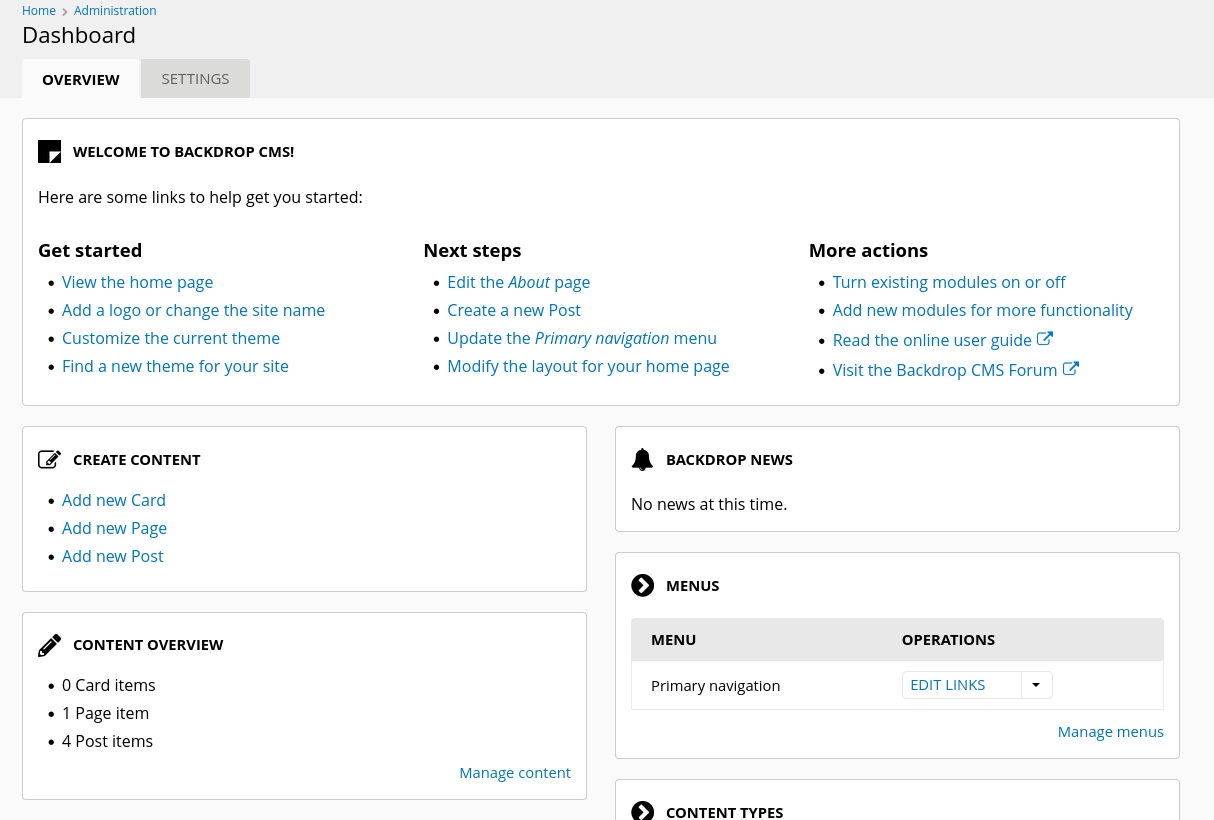Image resolution: width=1214 pixels, height=820 pixels.
Task: Open Administration breadcrumb link
Action: pyautogui.click(x=115, y=11)
